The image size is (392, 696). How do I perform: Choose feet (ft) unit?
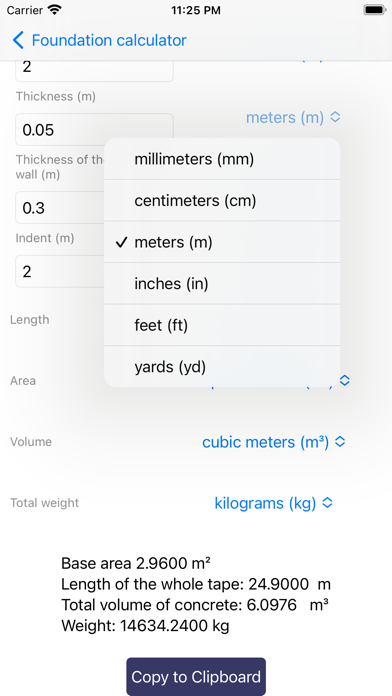222,325
